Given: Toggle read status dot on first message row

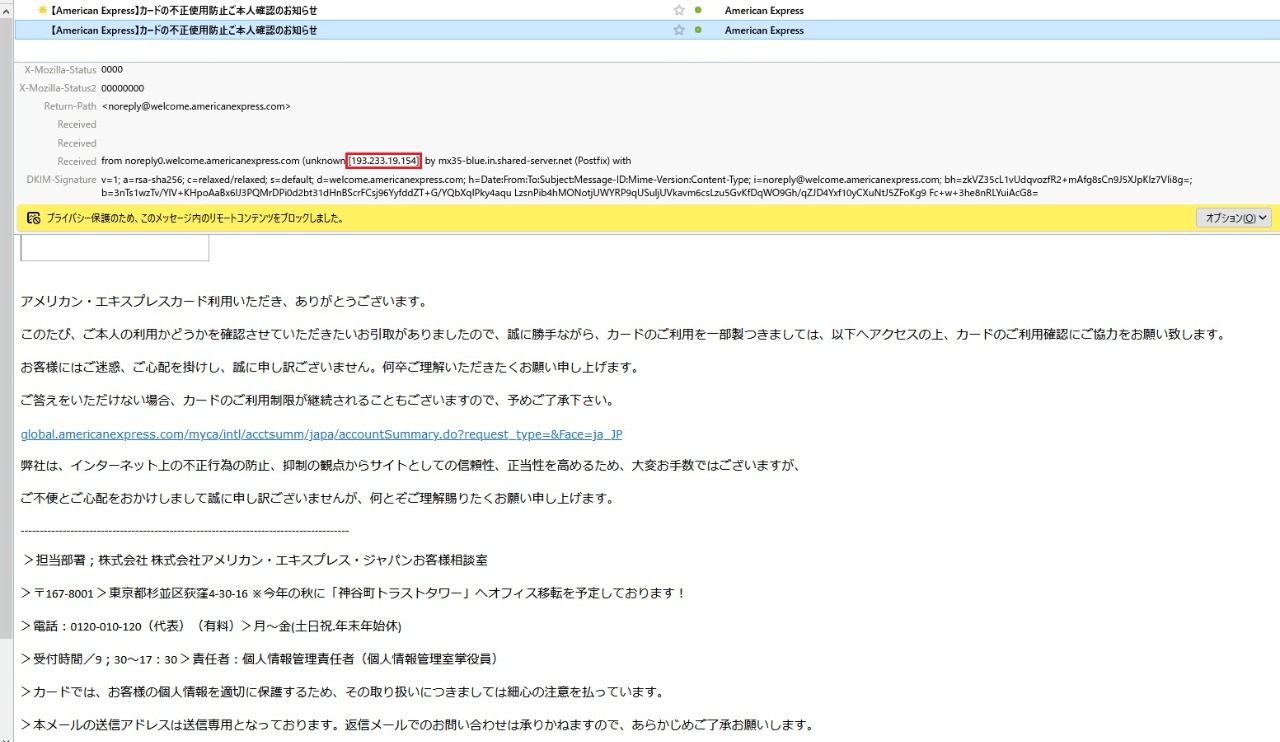Looking at the screenshot, I should (698, 10).
